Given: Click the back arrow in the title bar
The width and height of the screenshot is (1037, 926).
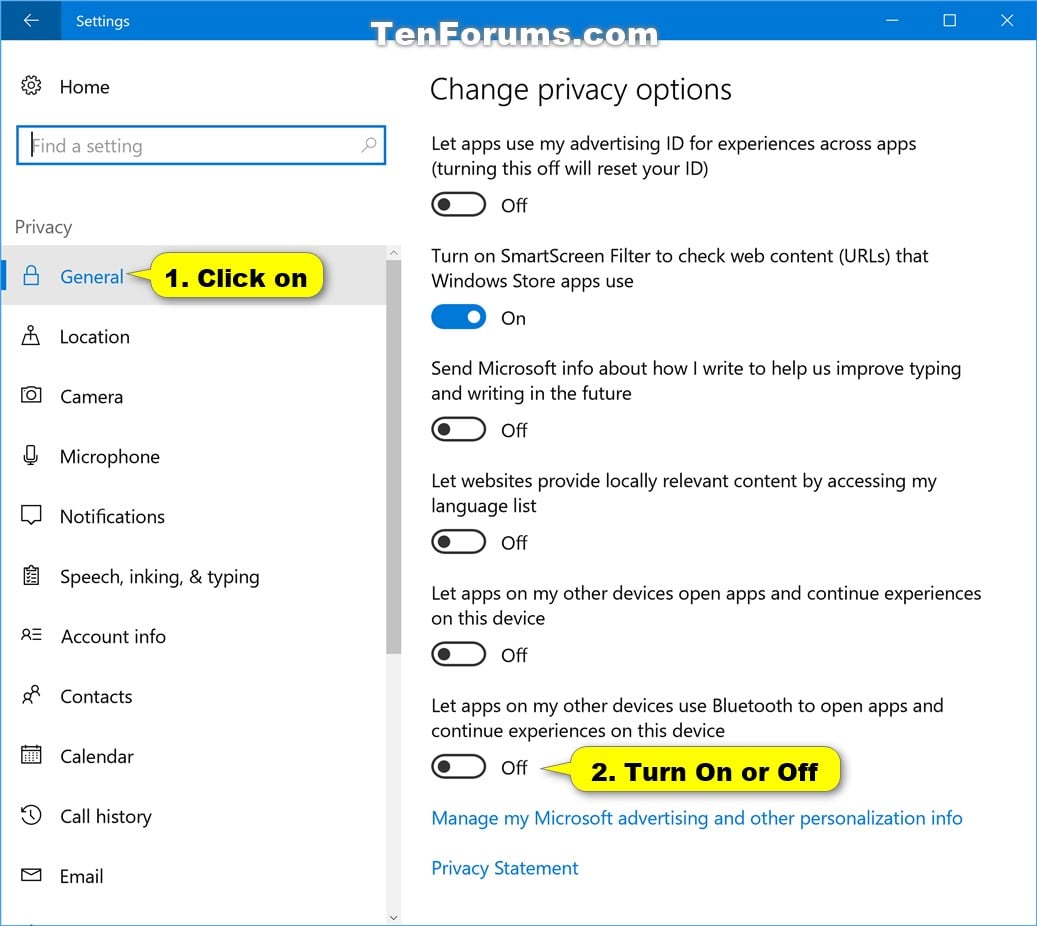Looking at the screenshot, I should click(30, 21).
